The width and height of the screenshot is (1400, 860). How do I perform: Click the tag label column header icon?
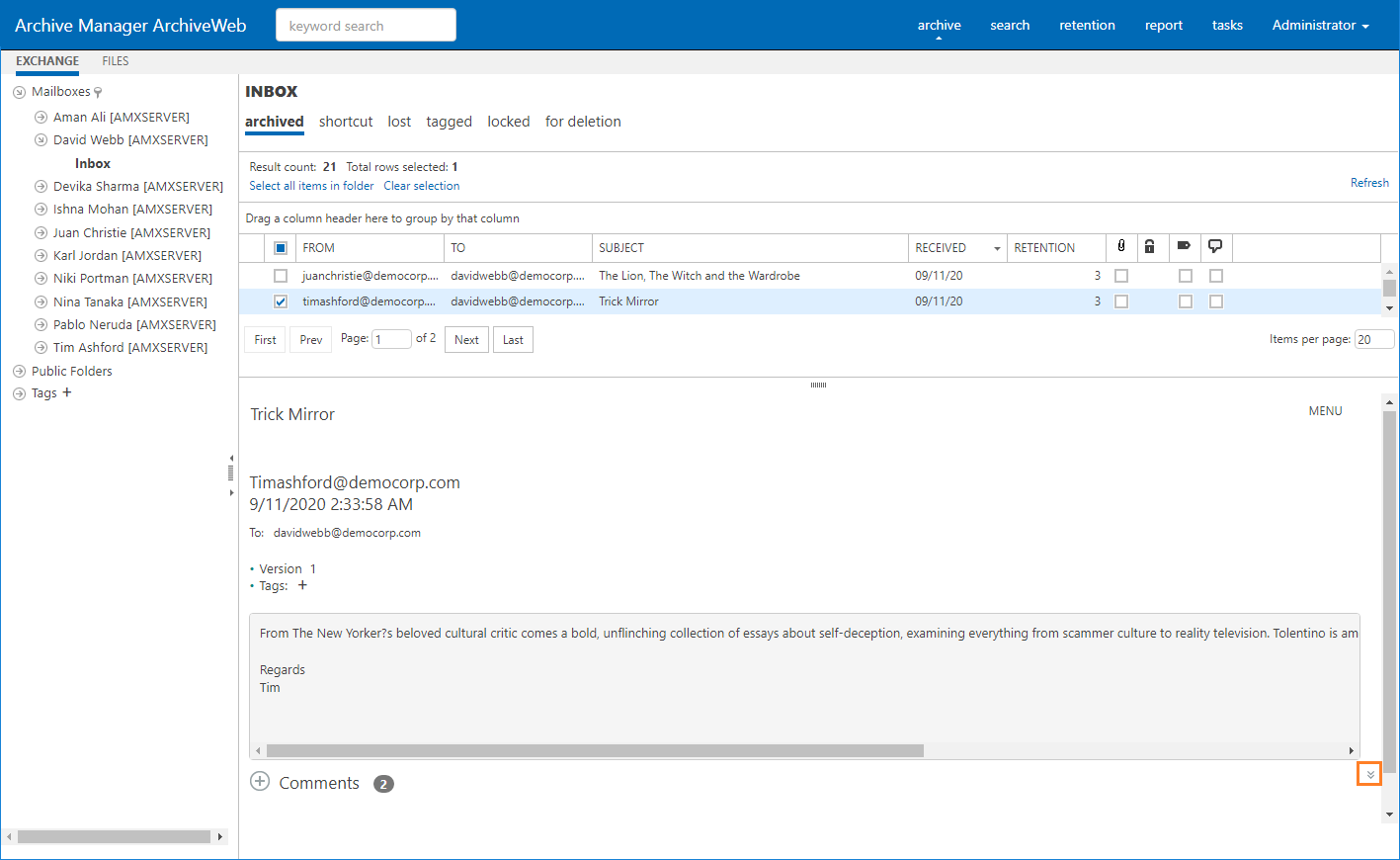1184,246
